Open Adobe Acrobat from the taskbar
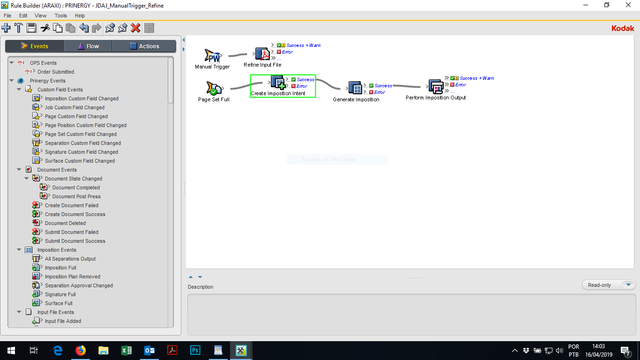 click(x=172, y=350)
